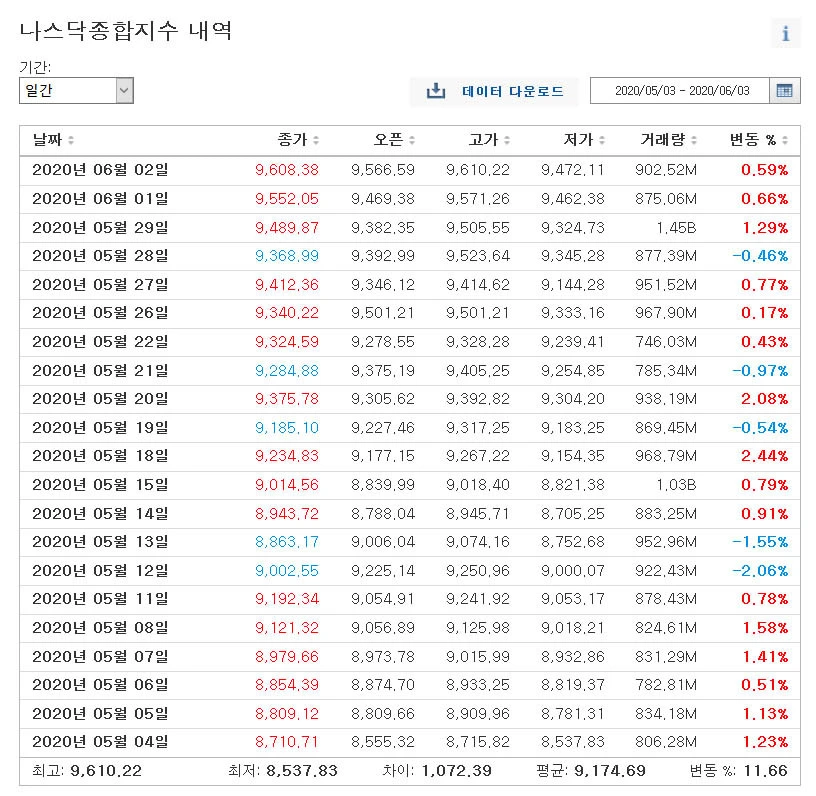Click the summary 변동 % value 11.66
Viewport: 816px width, 796px height.
(x=766, y=771)
